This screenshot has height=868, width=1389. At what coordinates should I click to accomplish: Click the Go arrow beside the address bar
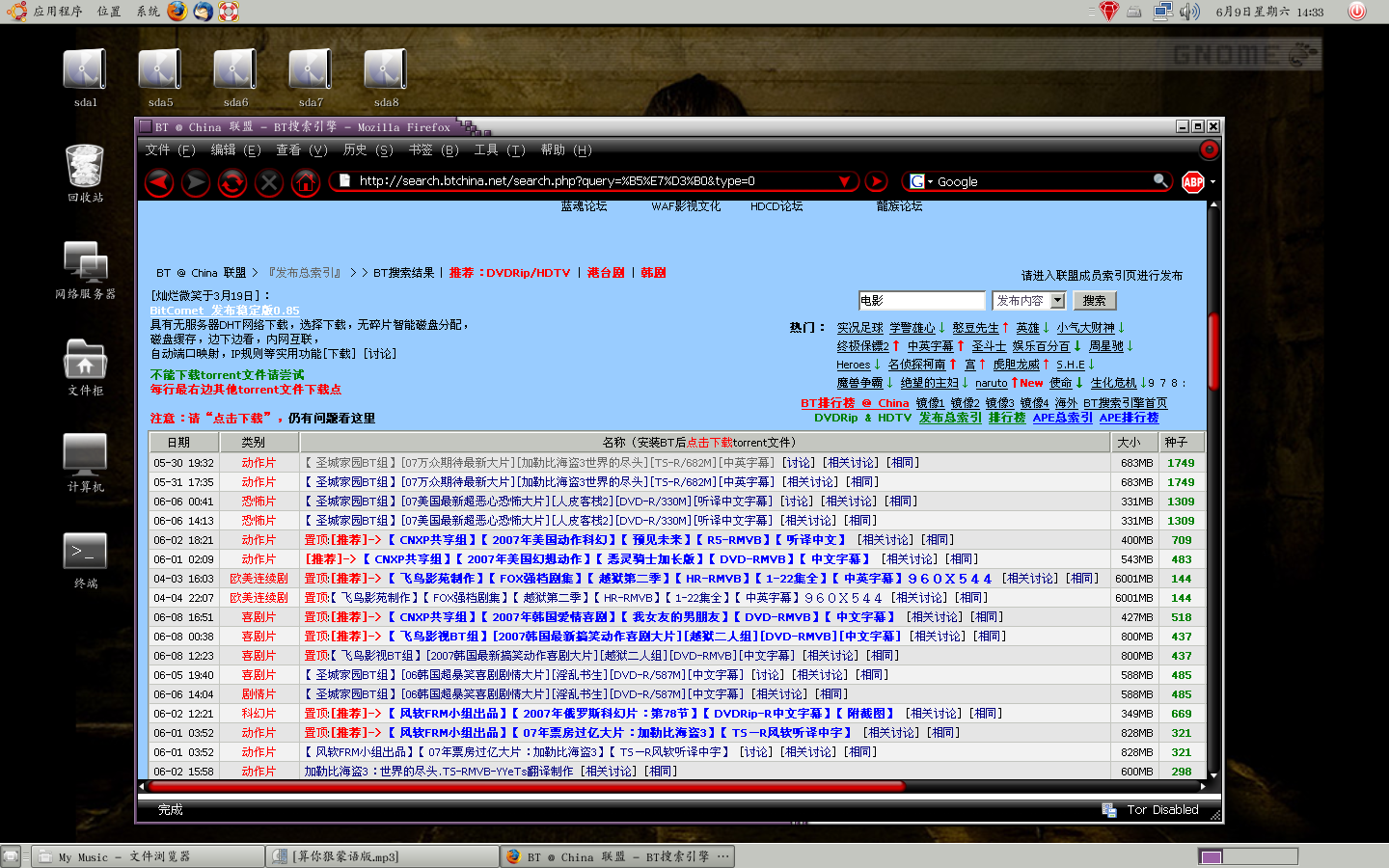[876, 181]
